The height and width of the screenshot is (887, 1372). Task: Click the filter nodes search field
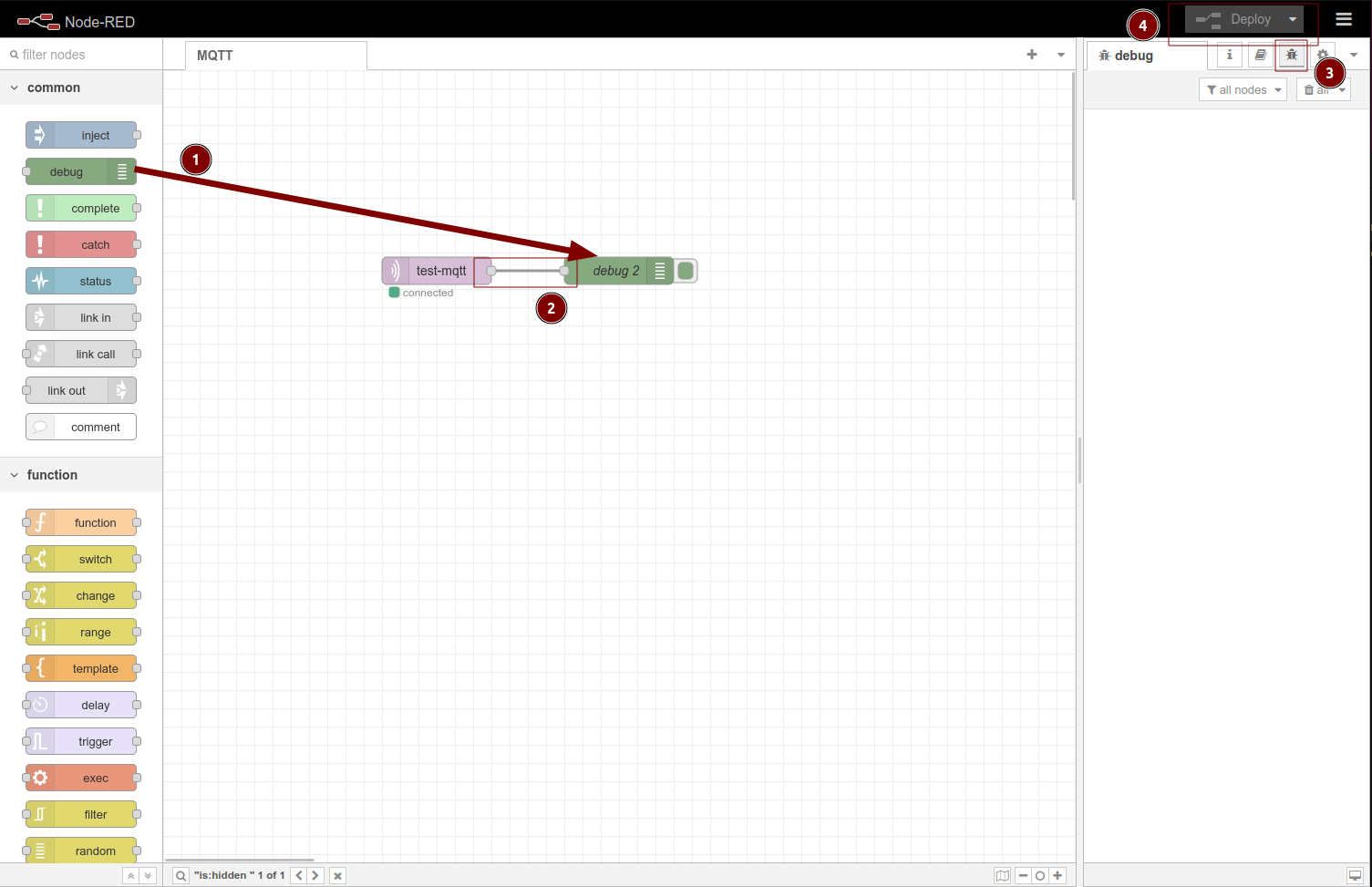[87, 55]
